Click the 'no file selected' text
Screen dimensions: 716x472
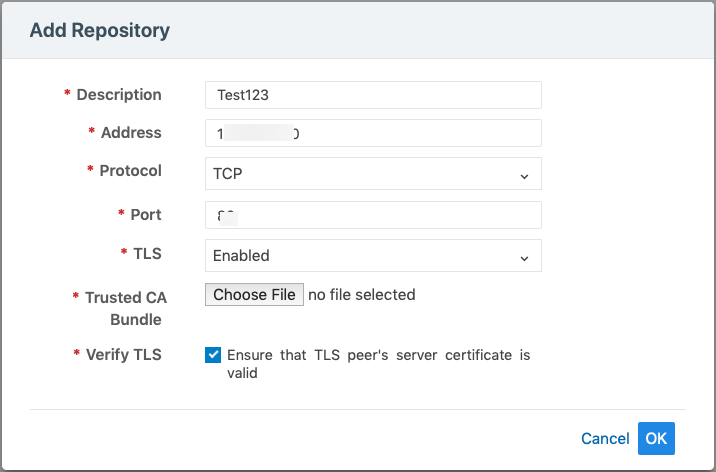[x=361, y=295]
